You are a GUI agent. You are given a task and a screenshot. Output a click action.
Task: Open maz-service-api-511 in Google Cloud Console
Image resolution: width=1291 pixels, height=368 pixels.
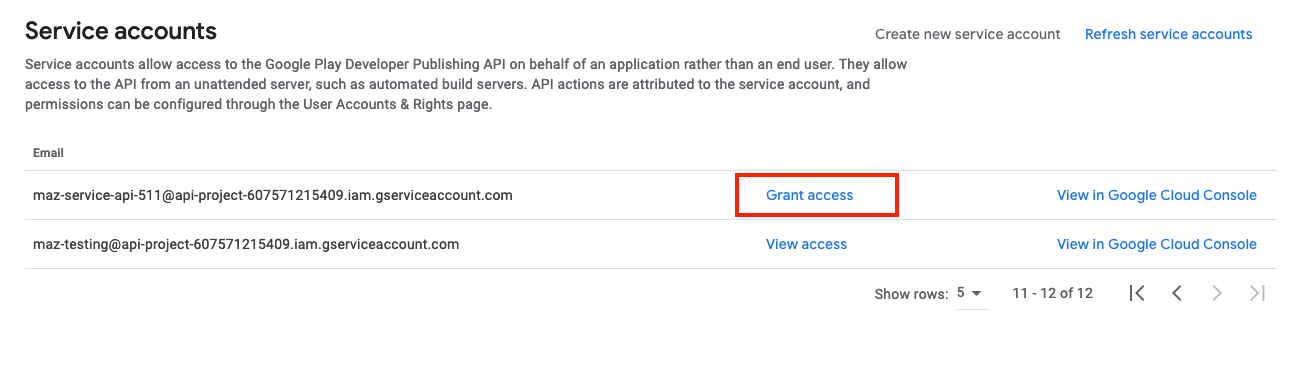tap(1157, 195)
